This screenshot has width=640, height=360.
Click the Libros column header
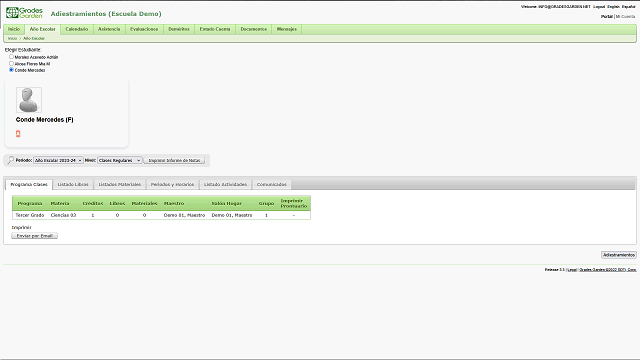pos(117,203)
